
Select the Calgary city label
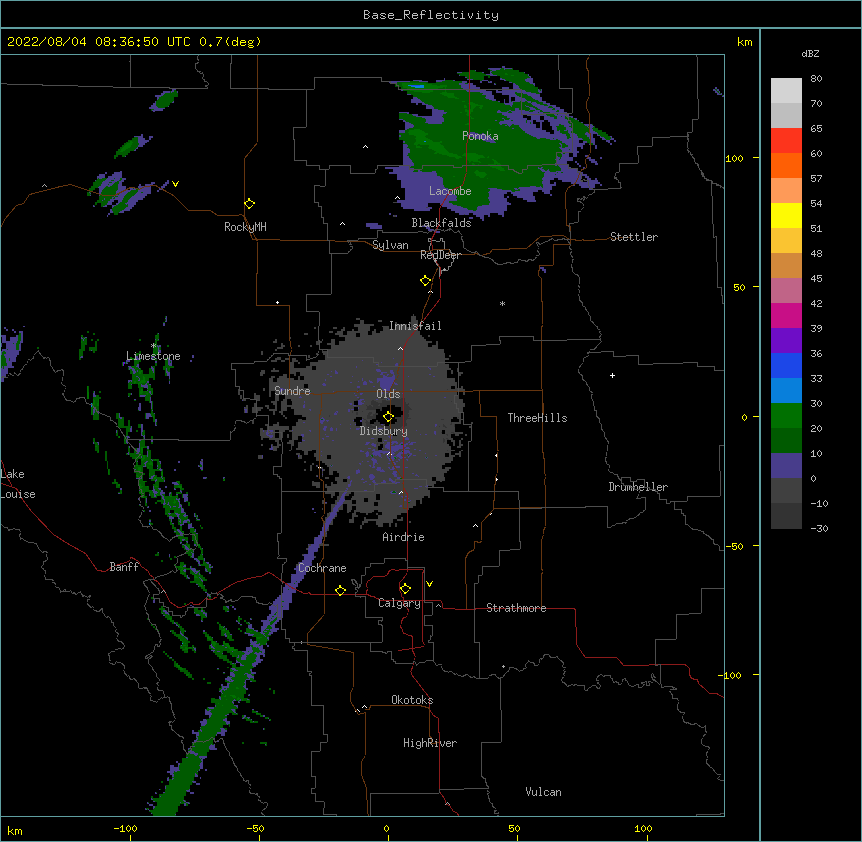399,603
